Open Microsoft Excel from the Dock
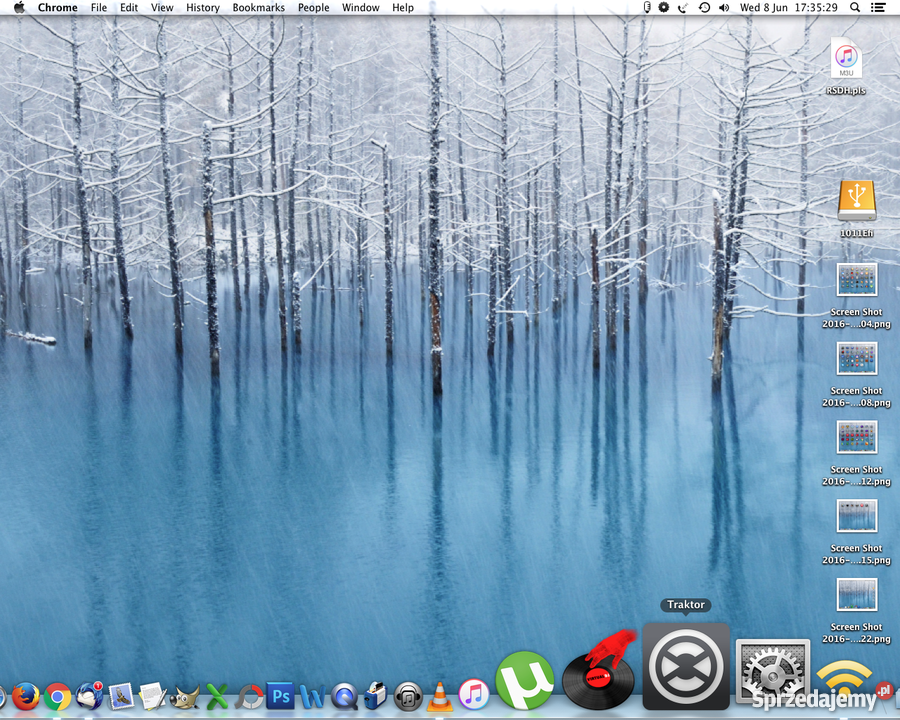The height and width of the screenshot is (720, 900). [x=216, y=695]
